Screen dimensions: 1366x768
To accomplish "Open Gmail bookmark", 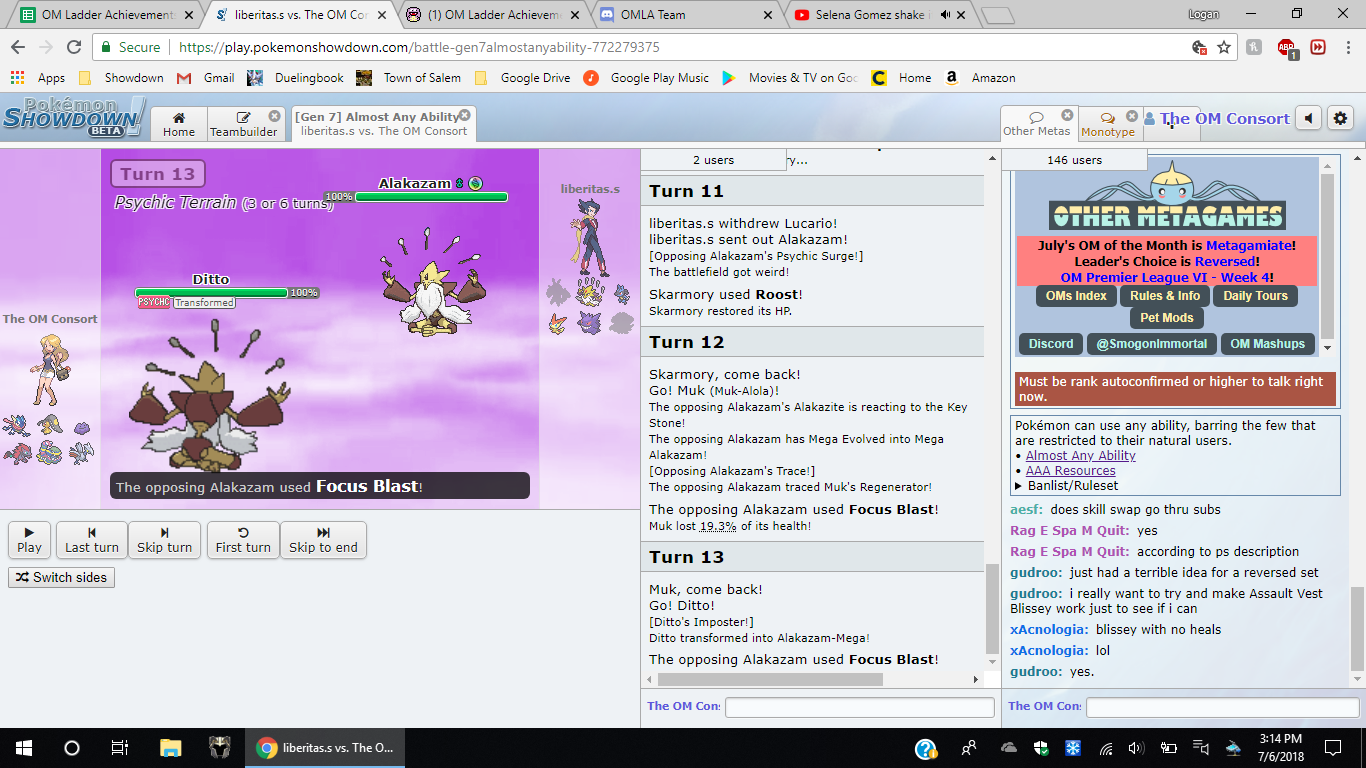I will pyautogui.click(x=205, y=78).
